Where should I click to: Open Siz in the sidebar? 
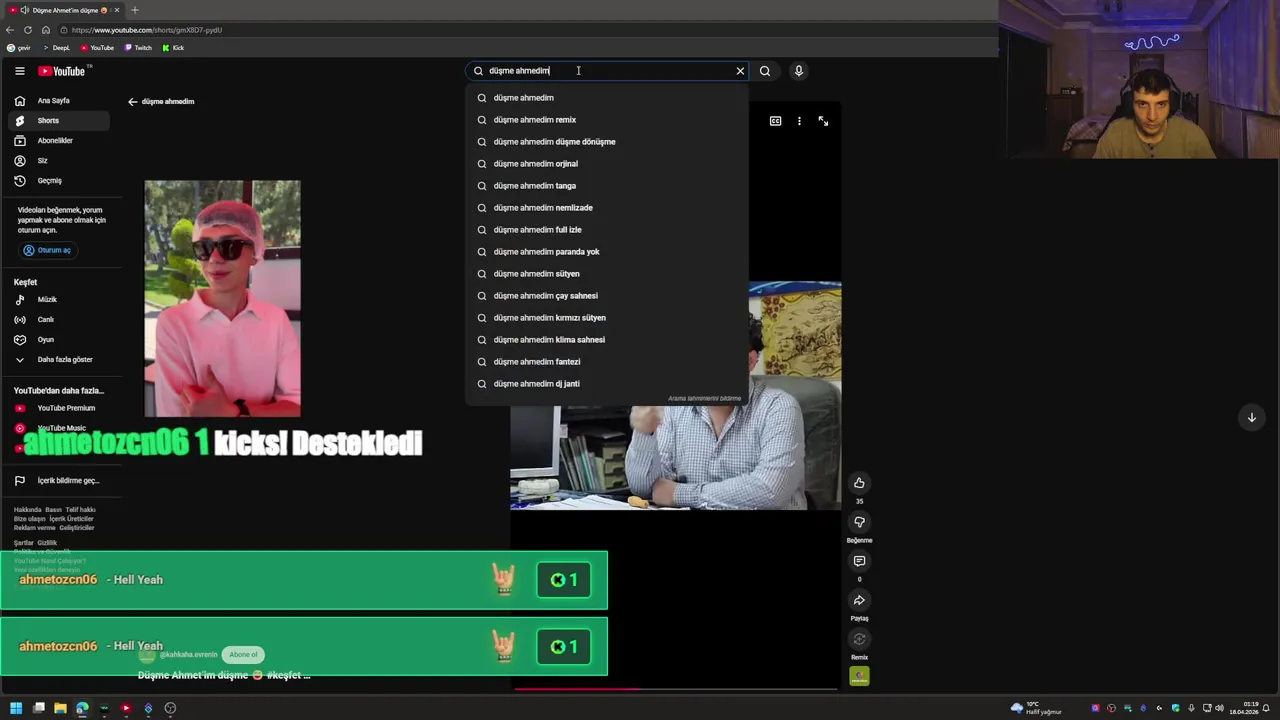(x=60, y=161)
